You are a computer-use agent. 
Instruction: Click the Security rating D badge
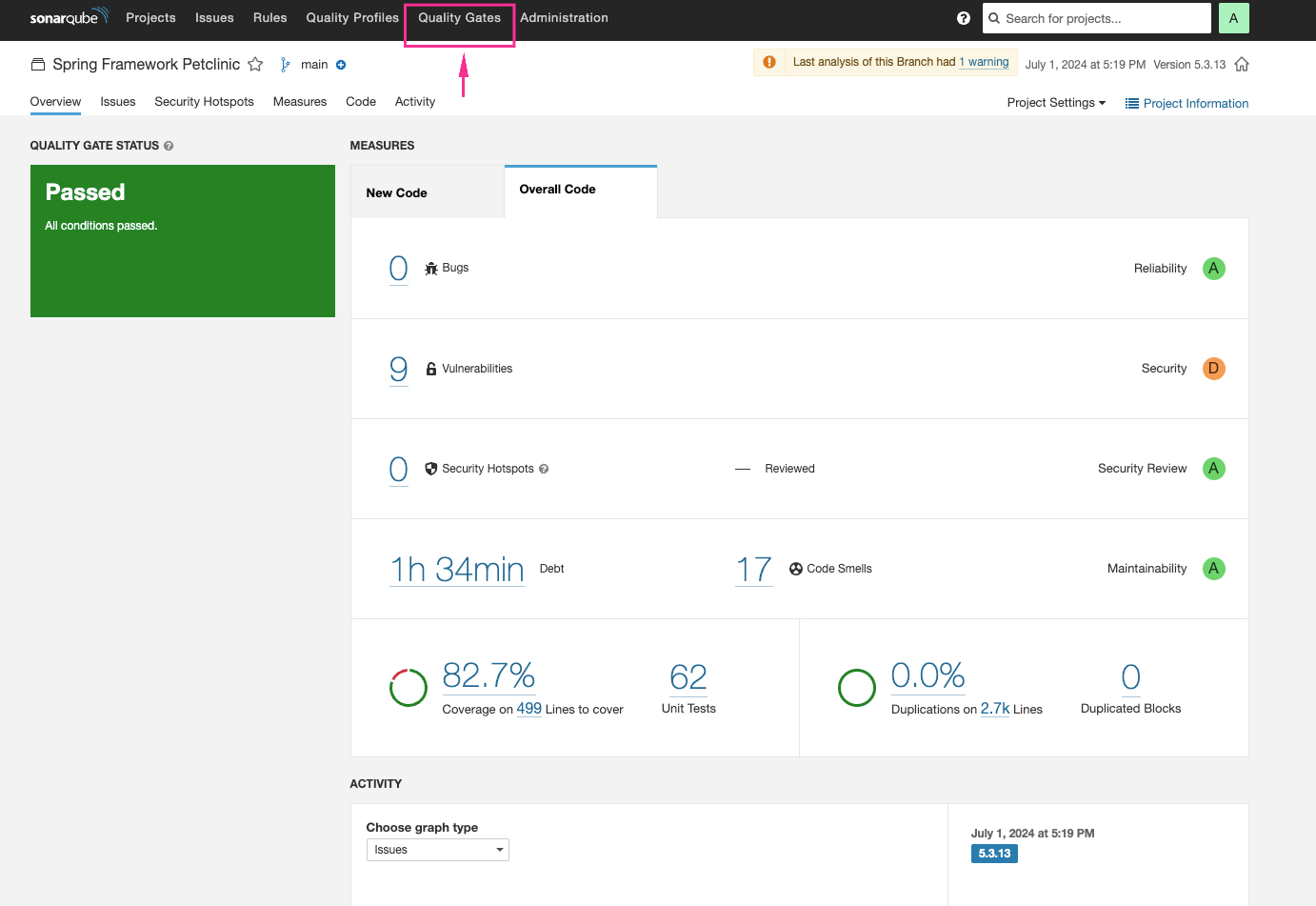tap(1213, 369)
